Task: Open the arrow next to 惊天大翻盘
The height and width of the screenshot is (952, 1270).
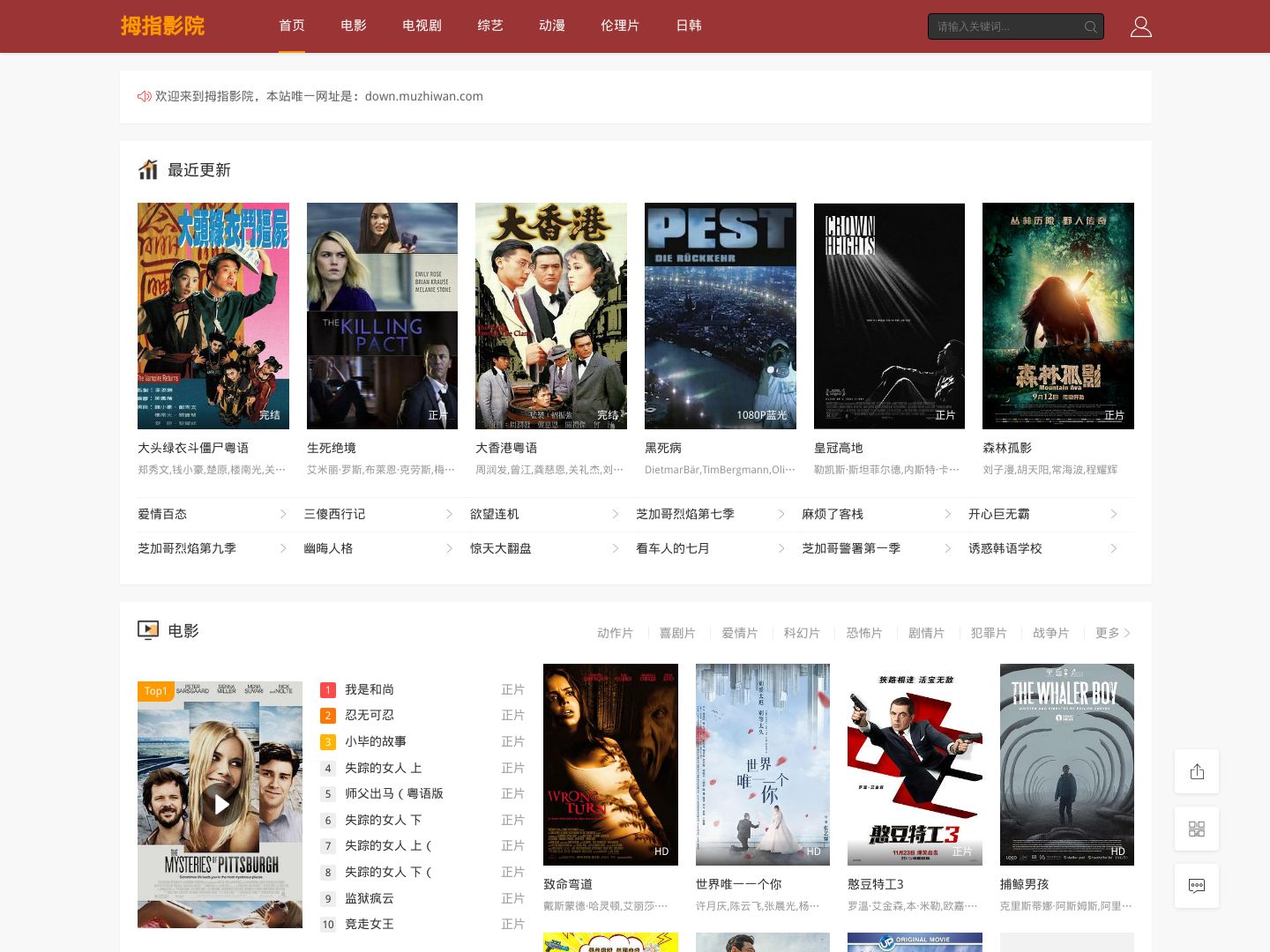Action: pos(616,548)
